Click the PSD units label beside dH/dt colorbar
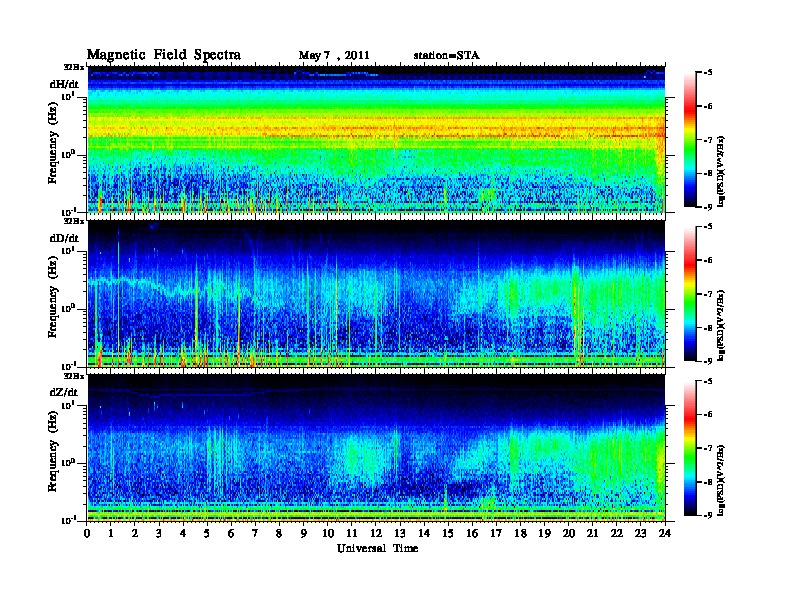Screen dimensions: 792x612 721,171
